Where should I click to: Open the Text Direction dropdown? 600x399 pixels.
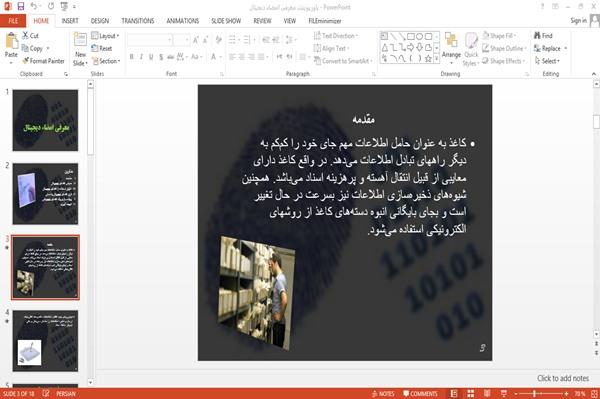click(336, 36)
